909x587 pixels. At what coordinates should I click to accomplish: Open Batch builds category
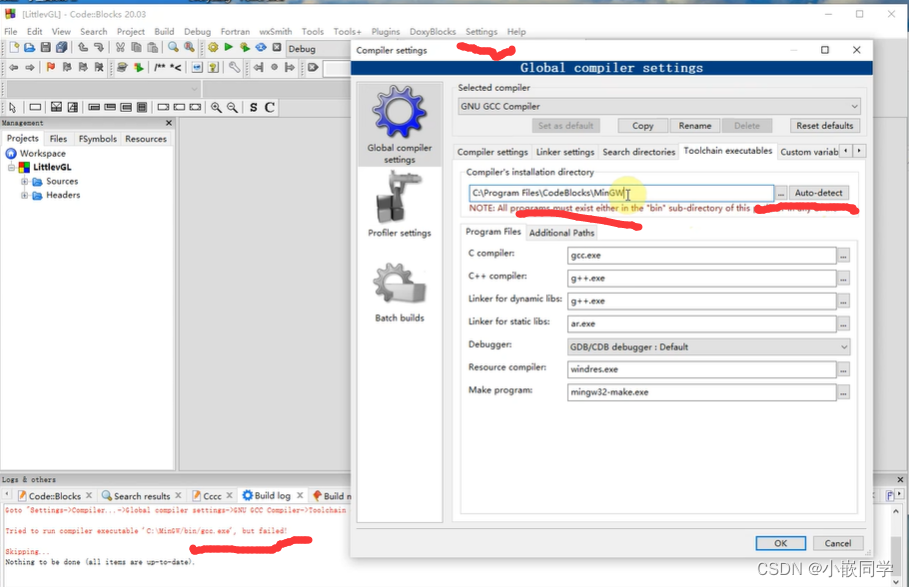tap(399, 291)
